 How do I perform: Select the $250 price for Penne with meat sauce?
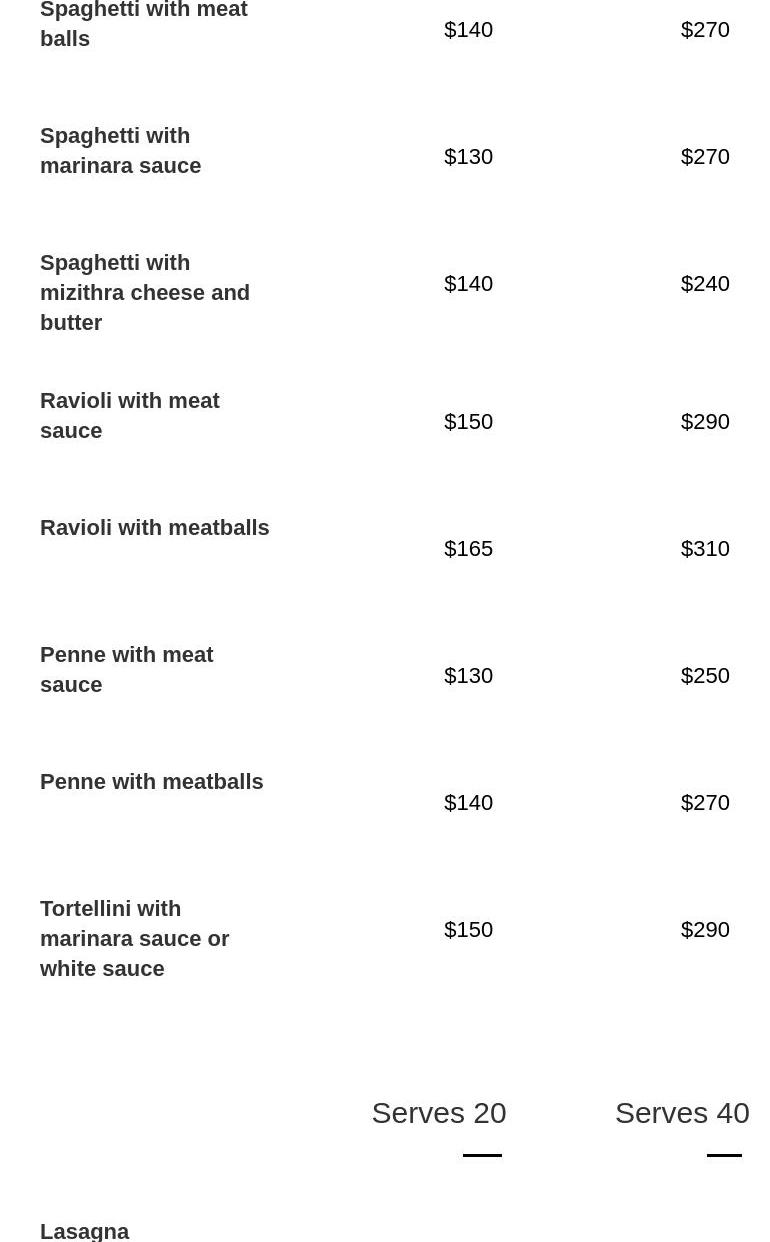[705, 675]
